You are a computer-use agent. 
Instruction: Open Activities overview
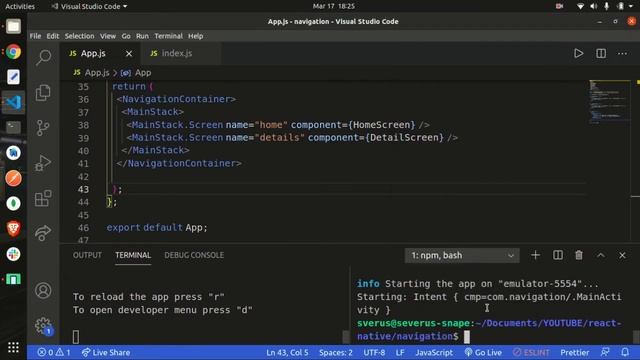[x=20, y=7]
